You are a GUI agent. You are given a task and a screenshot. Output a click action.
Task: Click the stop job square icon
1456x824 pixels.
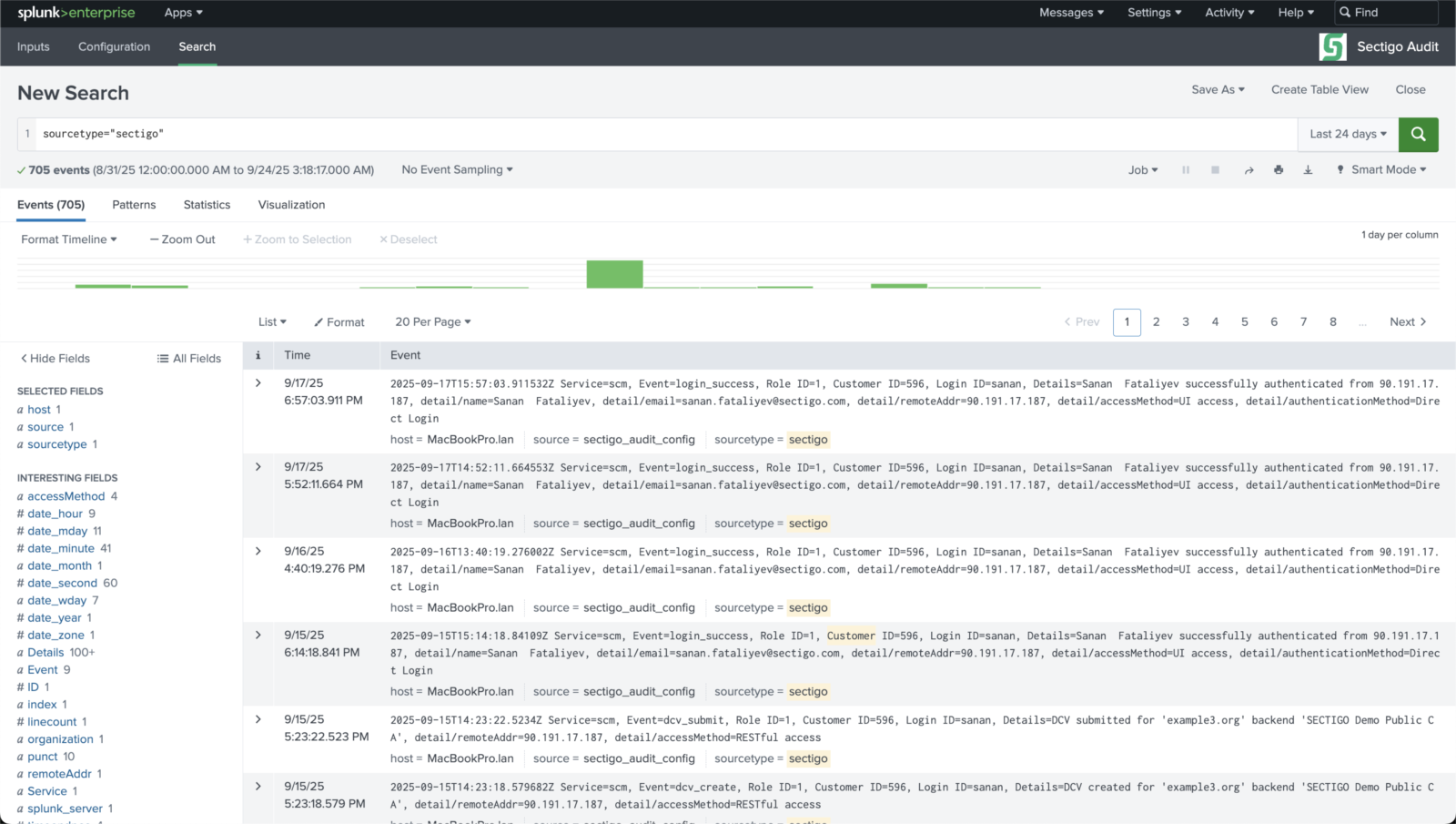point(1215,170)
